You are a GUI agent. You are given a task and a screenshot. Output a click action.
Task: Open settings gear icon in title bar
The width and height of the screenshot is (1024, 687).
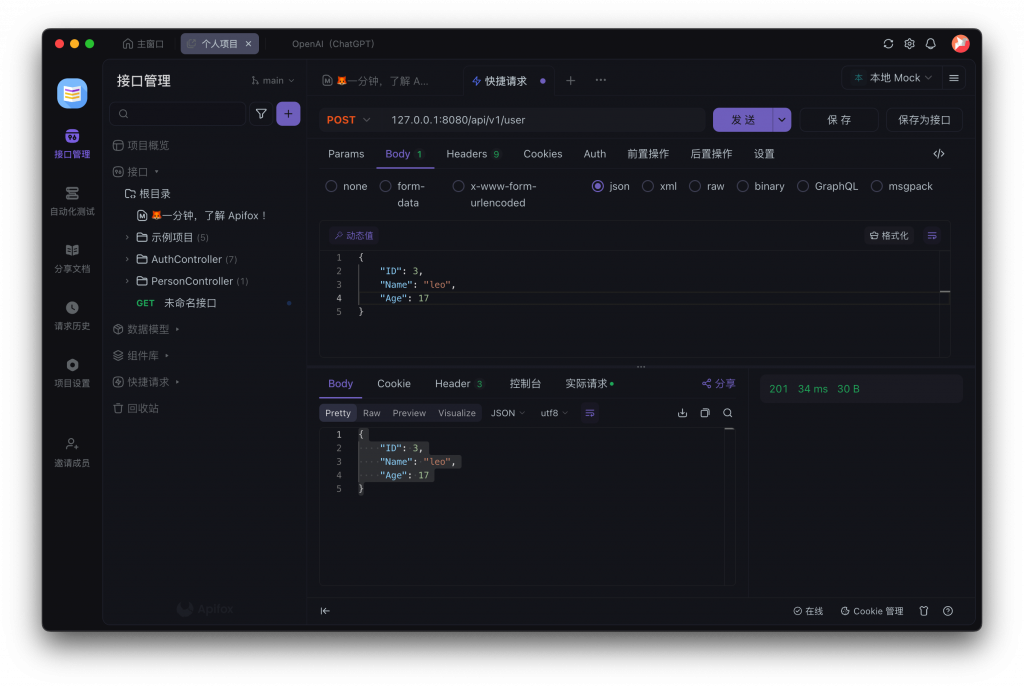(910, 44)
